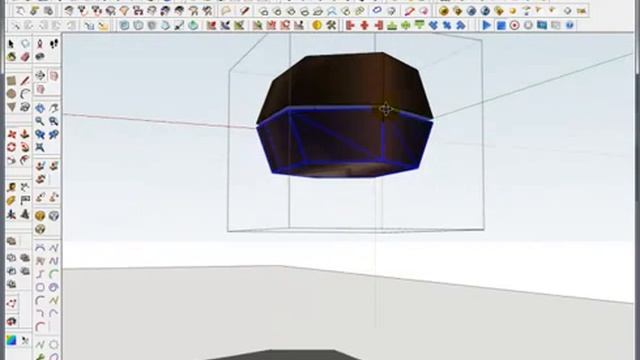
Task: Click the Zoom Extents tool
Action: tap(40, 147)
